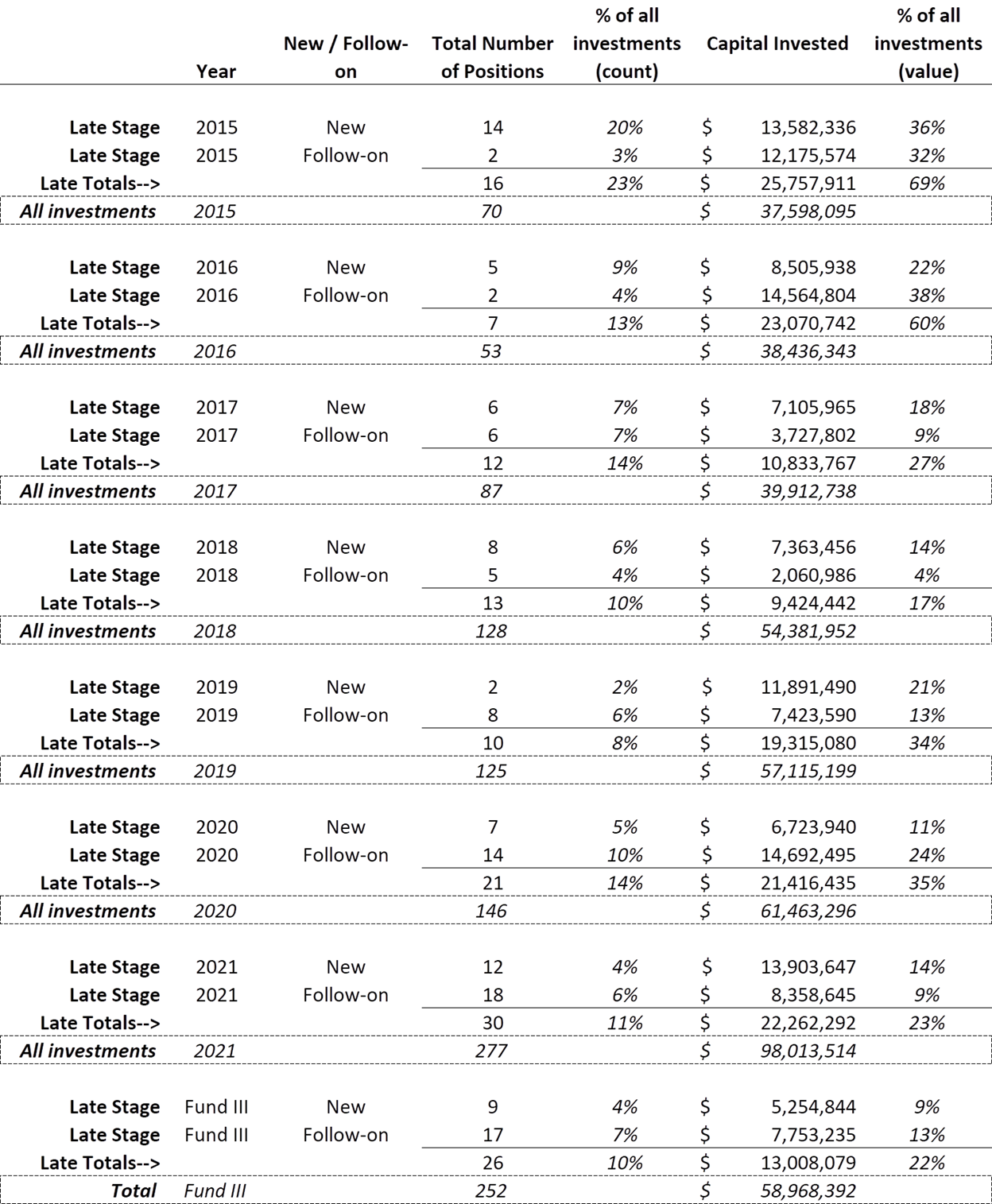This screenshot has width=992, height=1204.
Task: Select the 125 positions count for 2019
Action: 492,771
